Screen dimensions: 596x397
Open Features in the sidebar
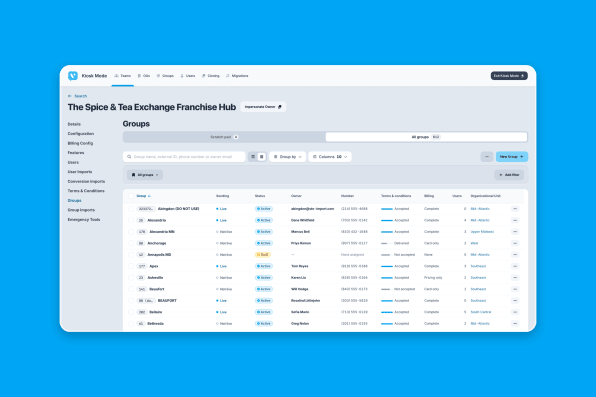click(76, 153)
